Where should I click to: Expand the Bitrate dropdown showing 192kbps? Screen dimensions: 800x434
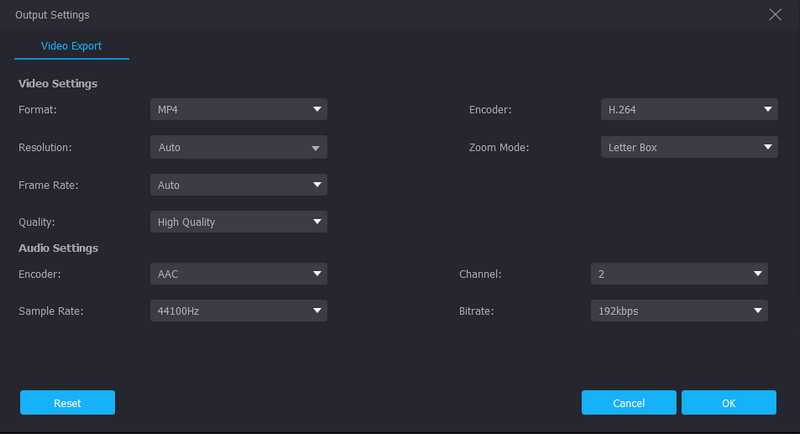679,311
